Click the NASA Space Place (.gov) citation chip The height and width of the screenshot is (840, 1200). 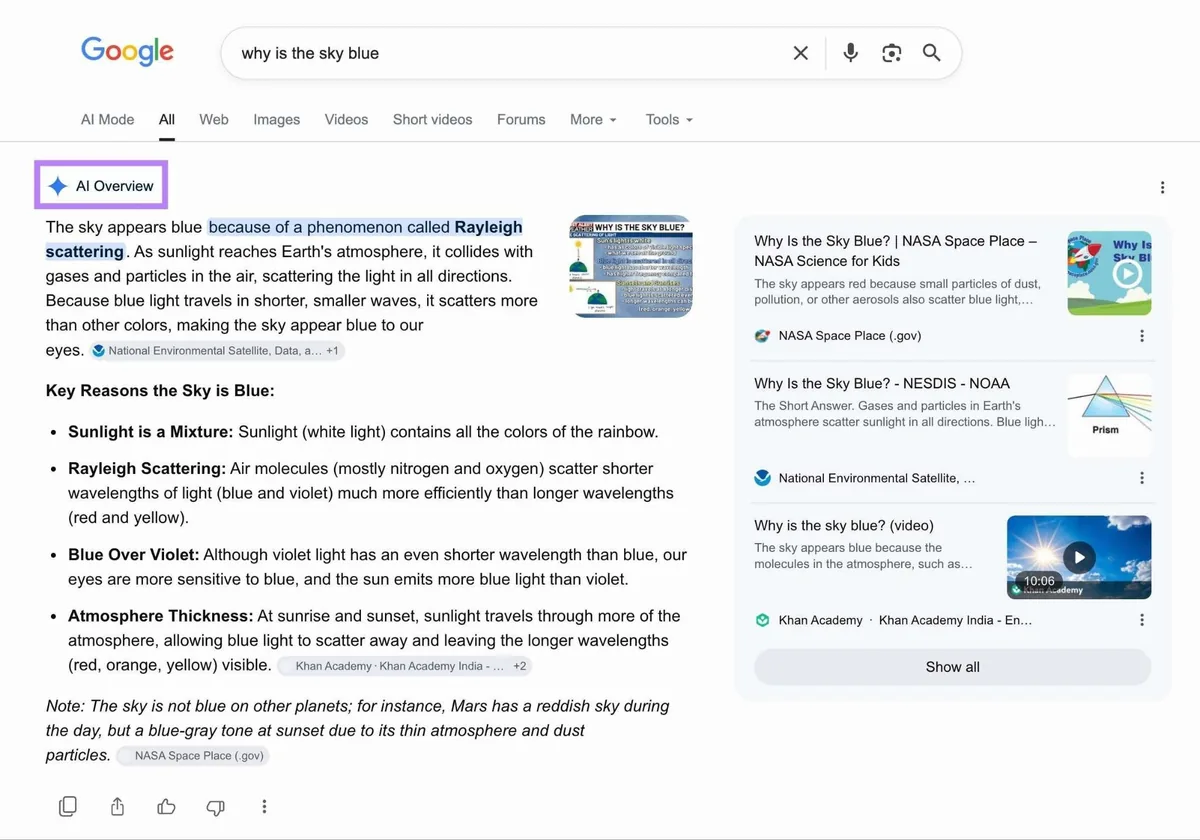coord(193,756)
